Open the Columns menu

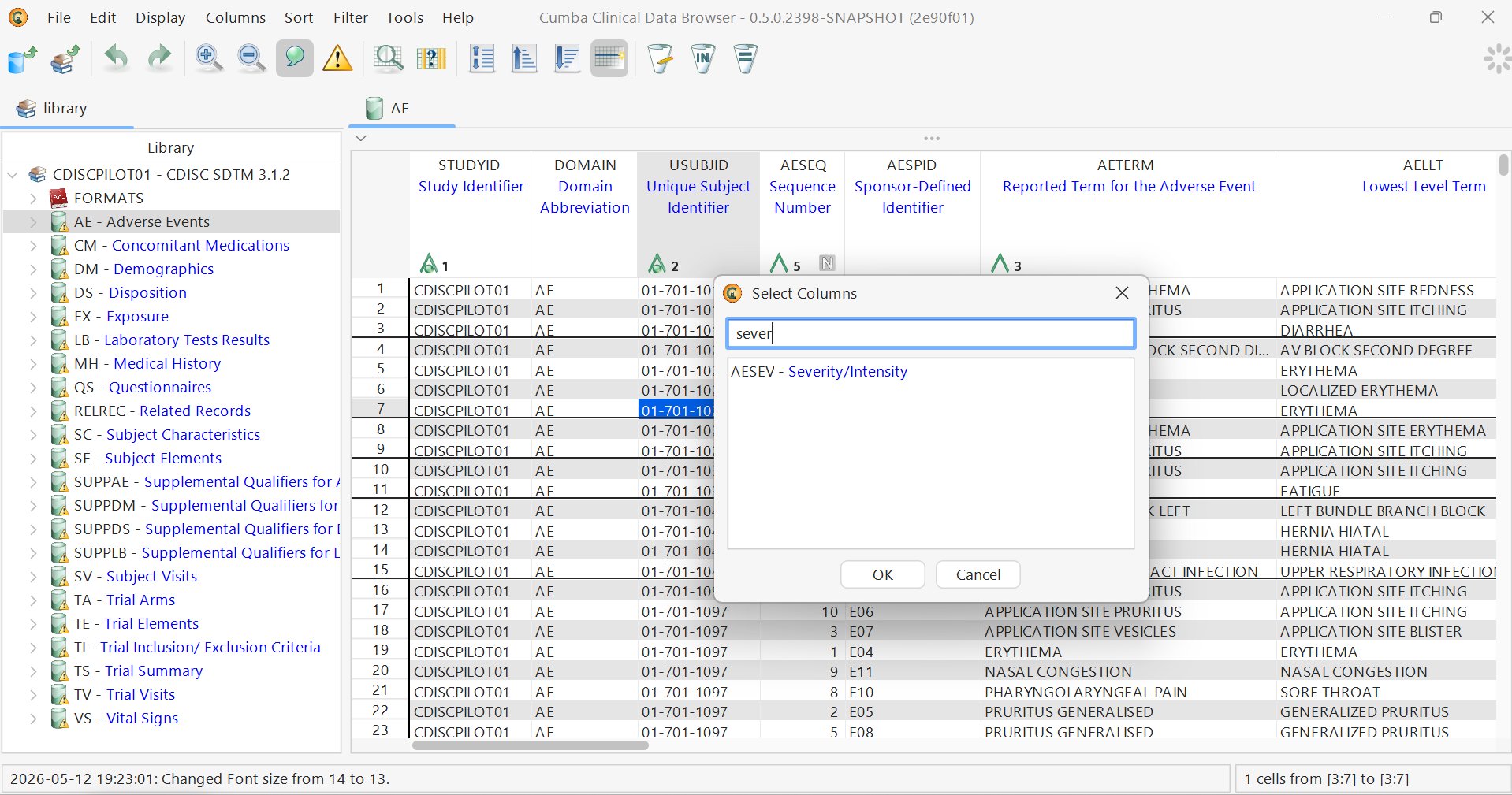(236, 17)
